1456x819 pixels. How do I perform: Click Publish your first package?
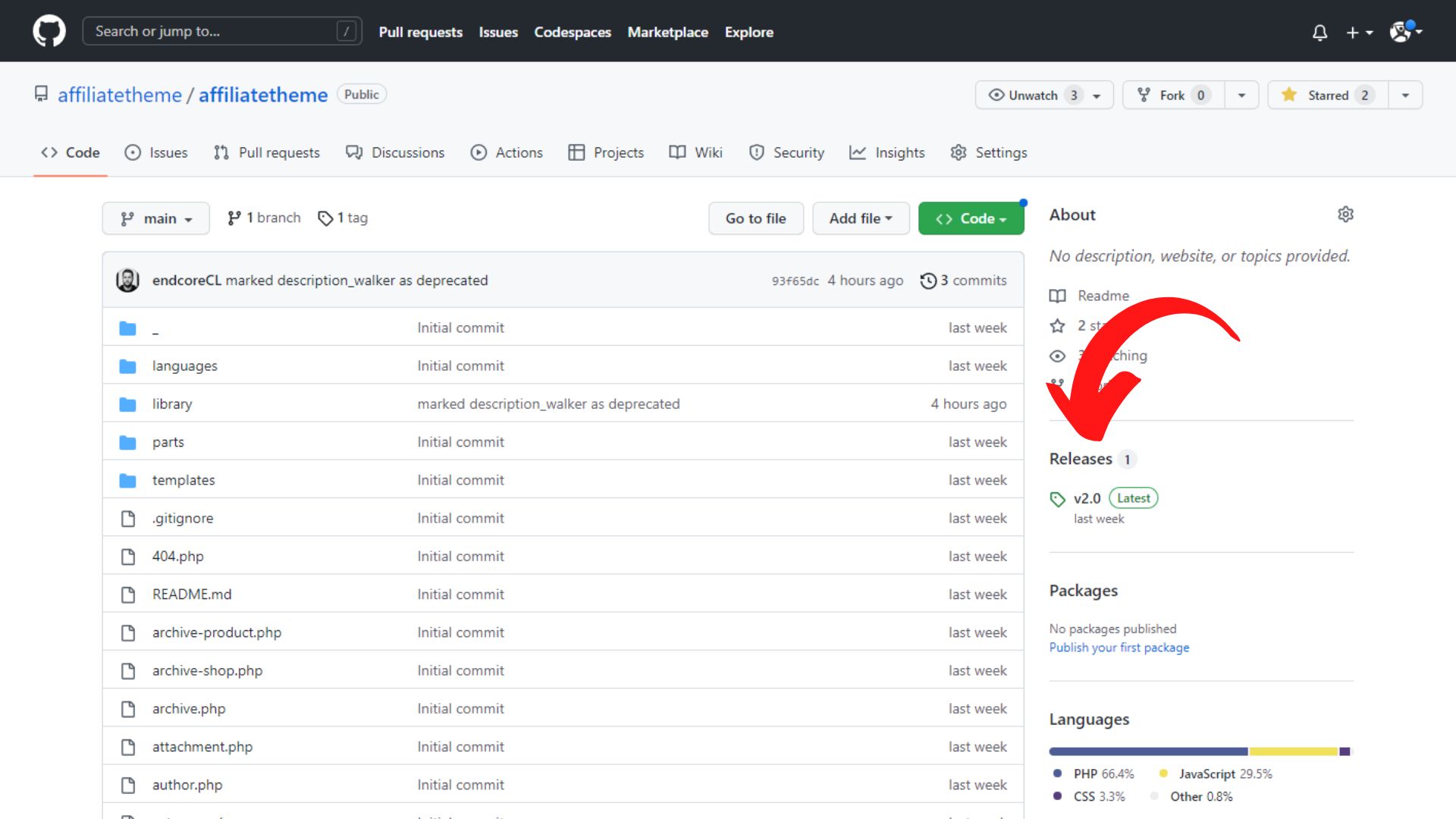point(1119,647)
